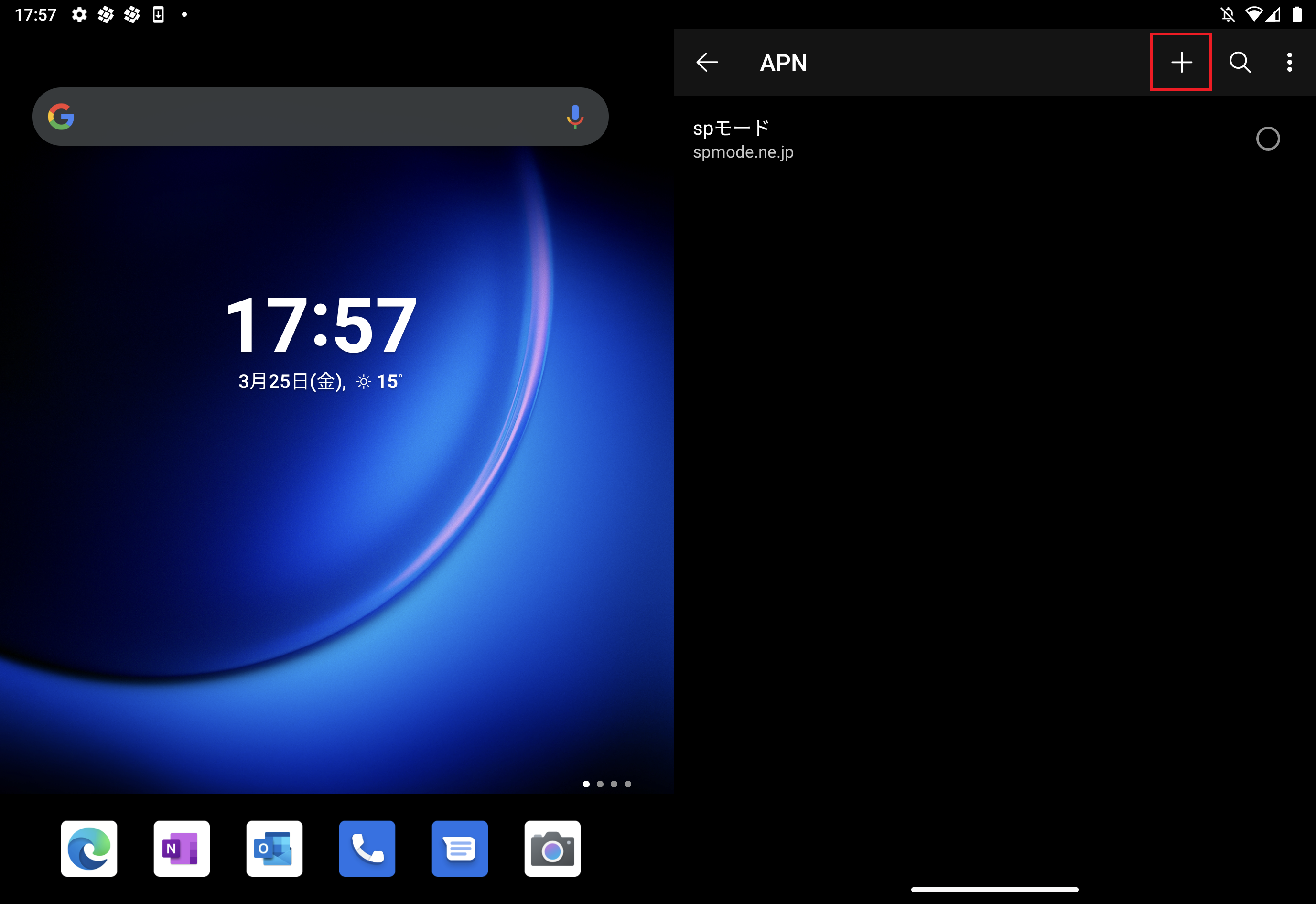The width and height of the screenshot is (1316, 904).
Task: Open the Messages app
Action: (x=459, y=849)
